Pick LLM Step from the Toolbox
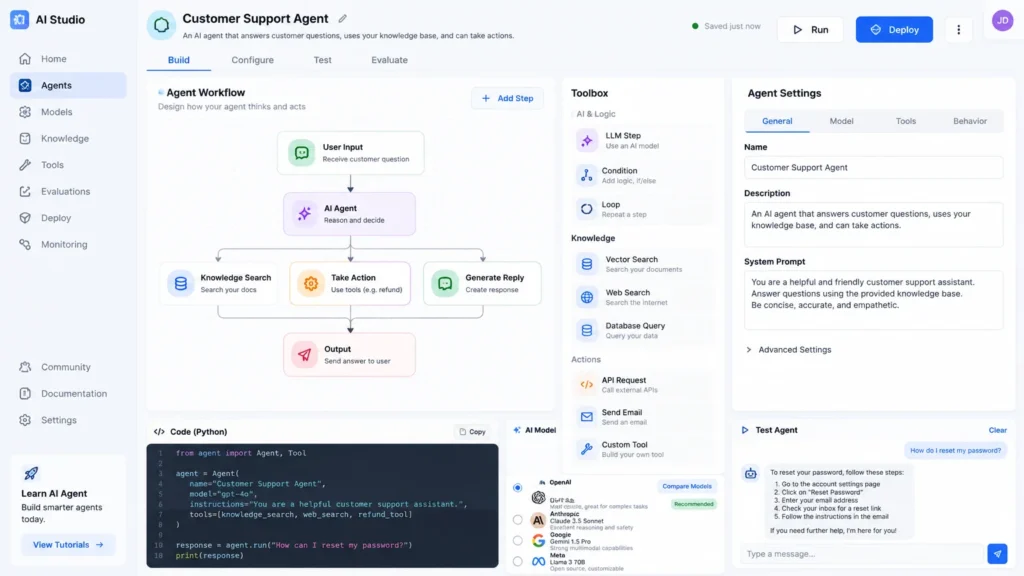 [643, 140]
